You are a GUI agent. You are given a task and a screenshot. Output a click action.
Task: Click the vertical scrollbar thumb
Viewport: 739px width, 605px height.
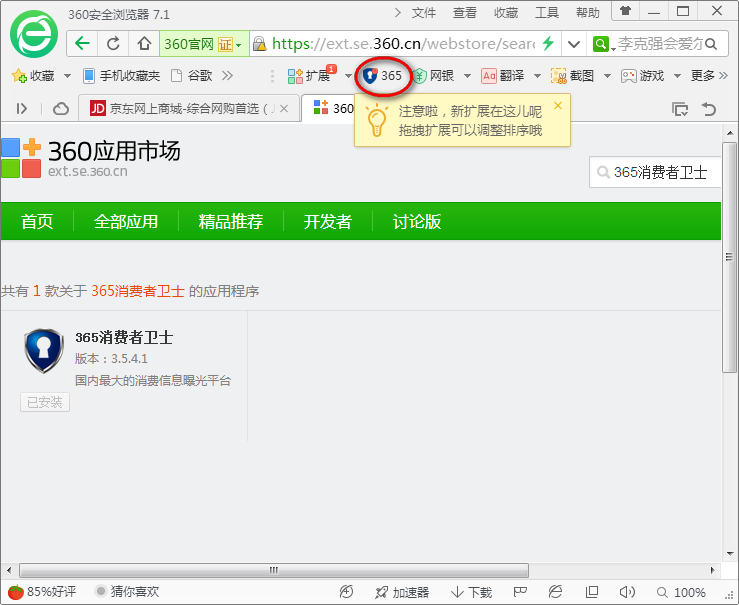pos(730,257)
